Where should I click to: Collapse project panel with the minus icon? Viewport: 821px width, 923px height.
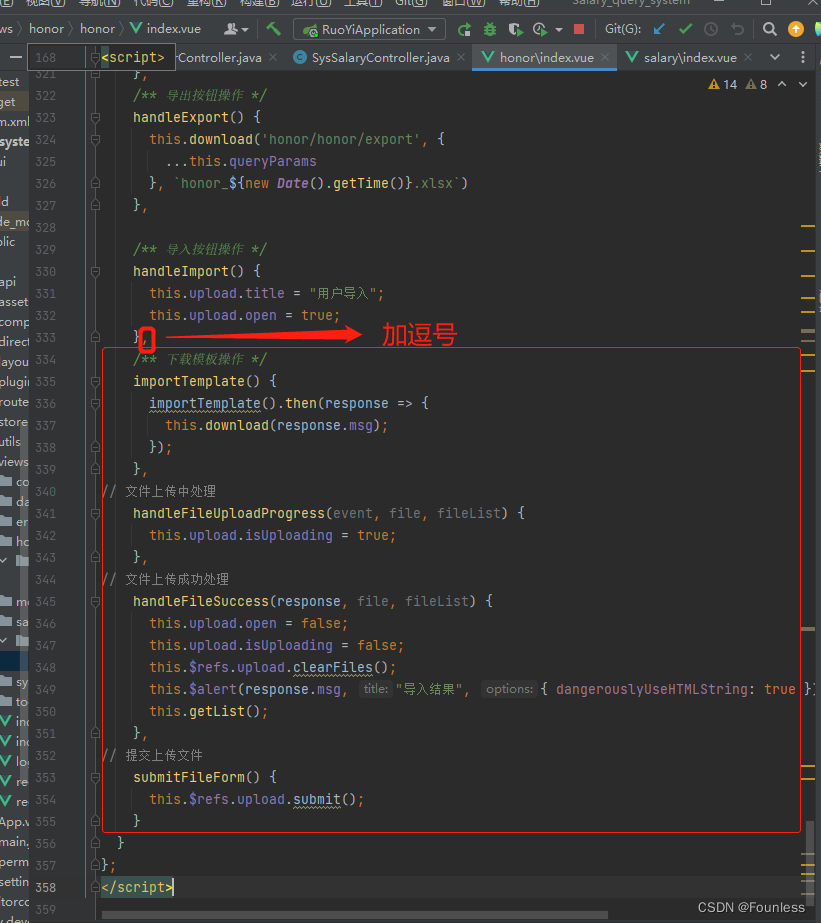click(16, 57)
